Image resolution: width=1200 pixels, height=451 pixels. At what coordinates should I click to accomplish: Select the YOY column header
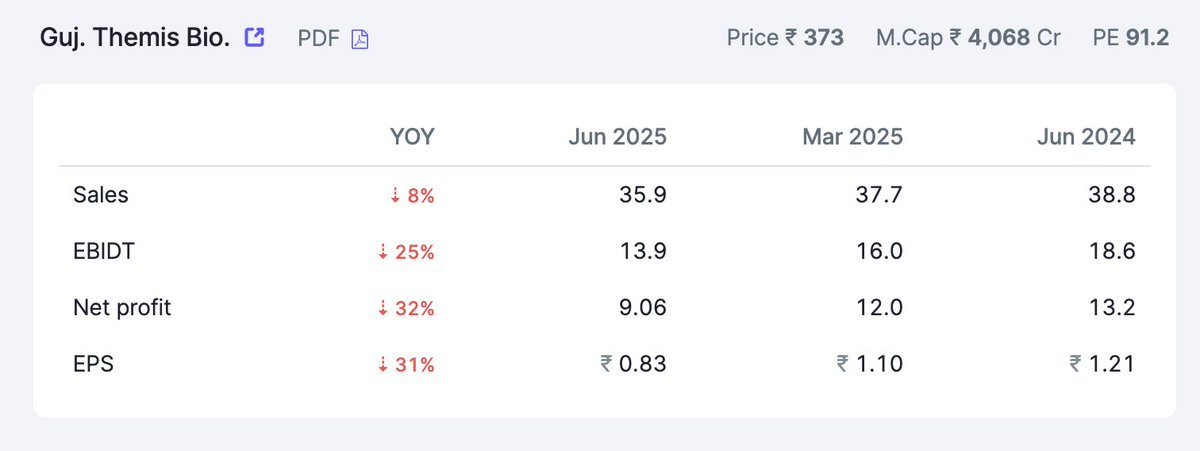(x=412, y=137)
